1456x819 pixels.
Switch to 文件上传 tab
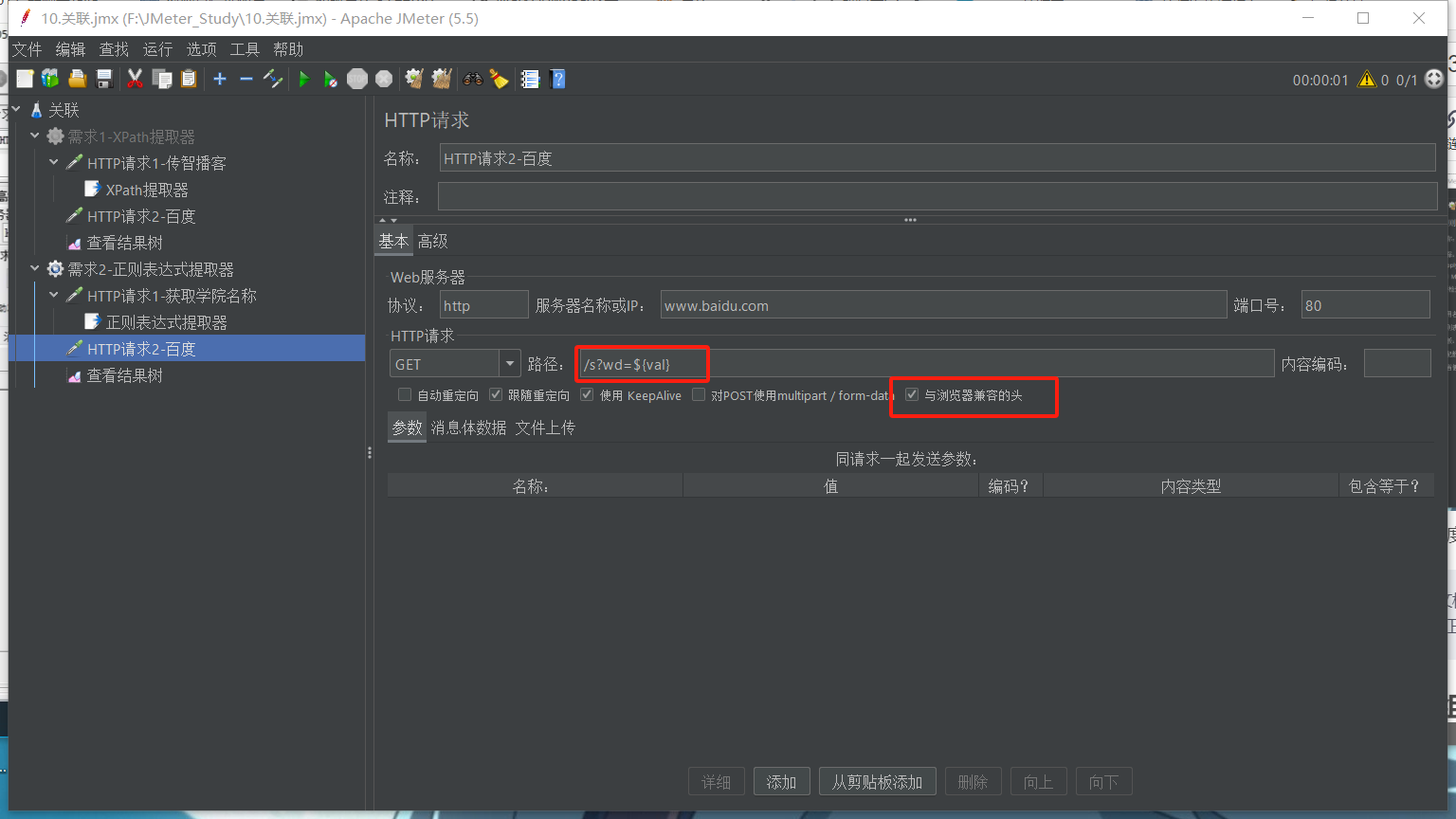point(545,428)
